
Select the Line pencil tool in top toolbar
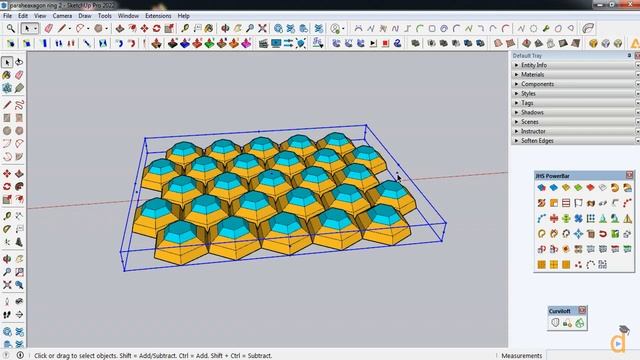click(x=62, y=29)
